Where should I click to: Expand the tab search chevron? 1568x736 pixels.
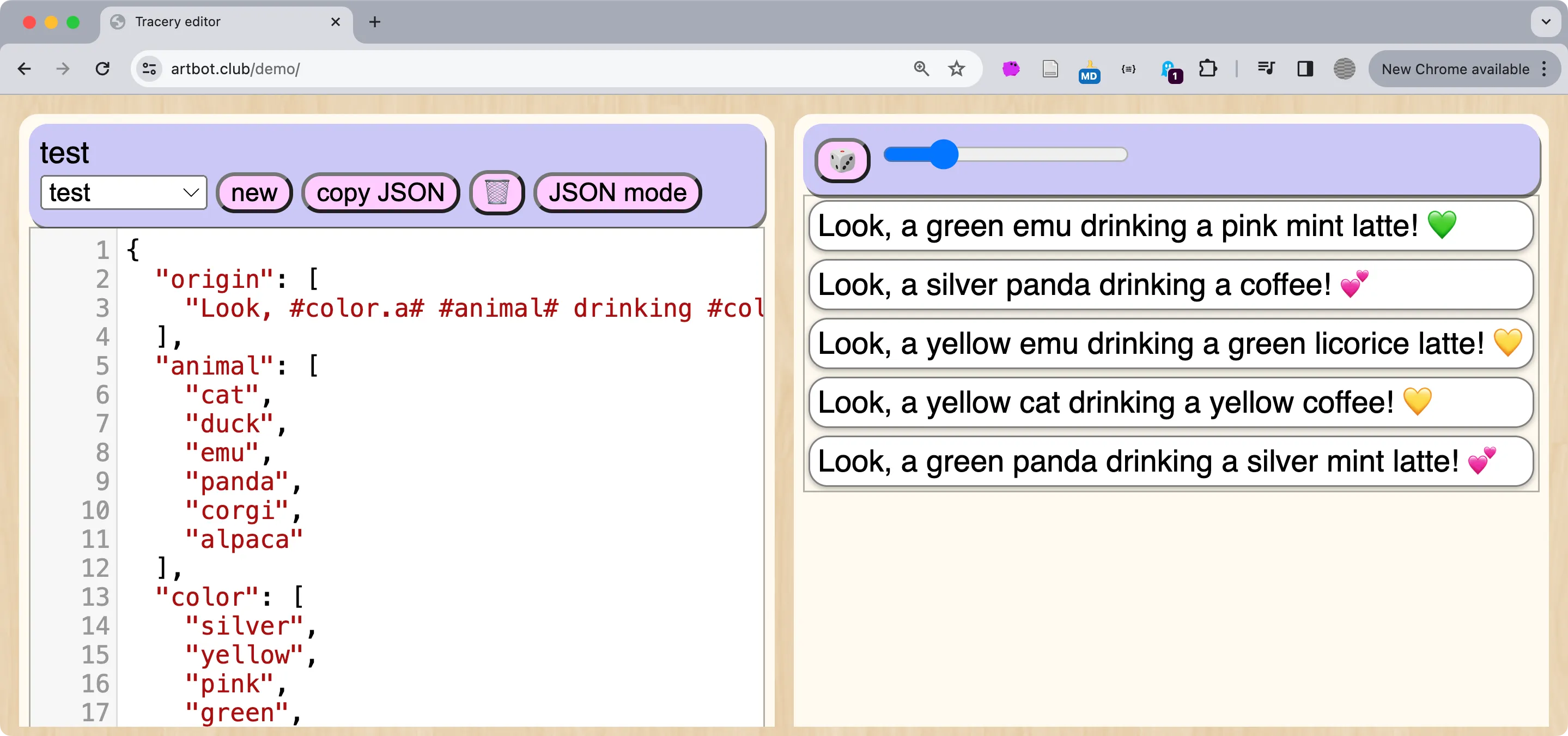pyautogui.click(x=1546, y=22)
